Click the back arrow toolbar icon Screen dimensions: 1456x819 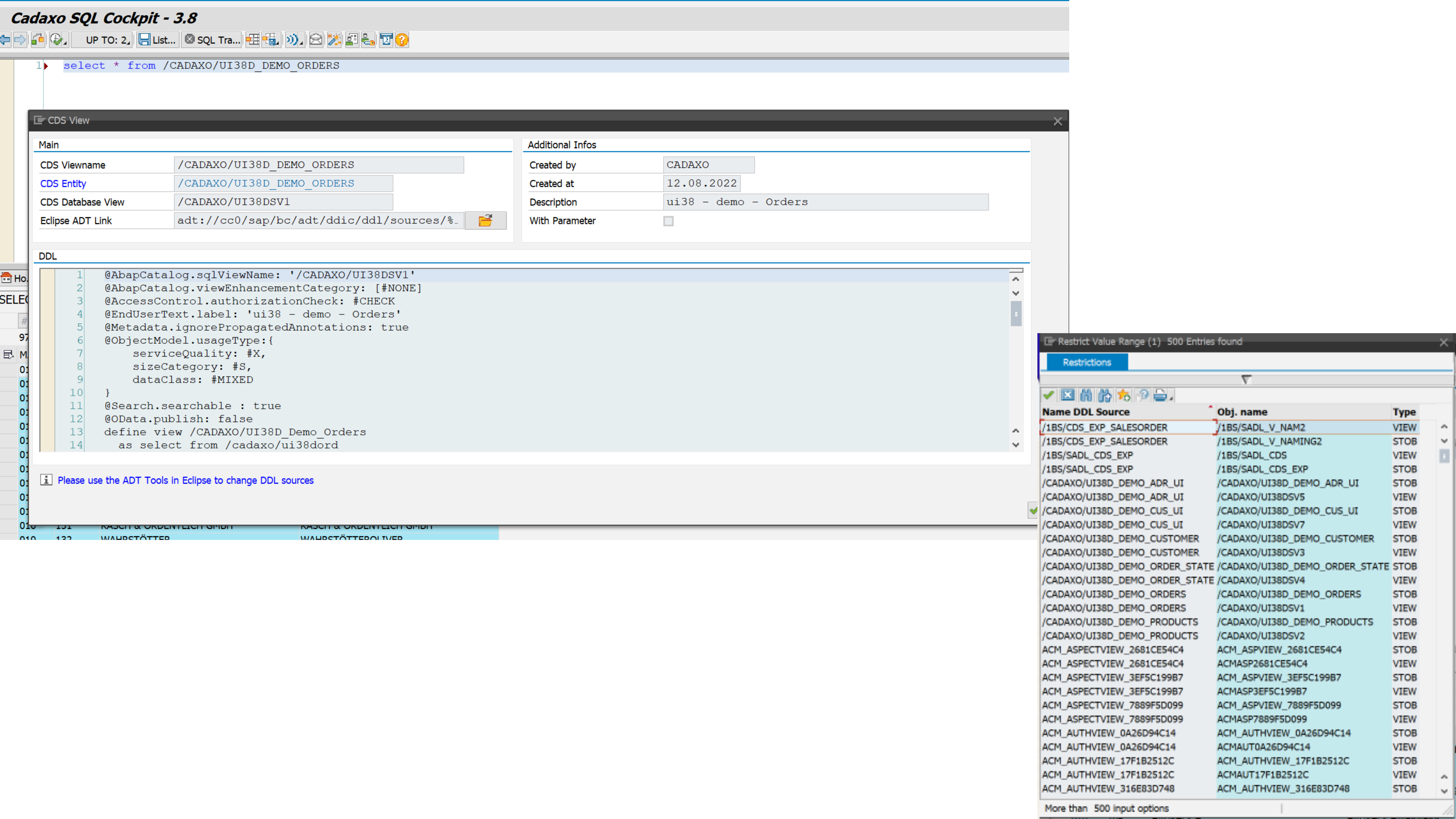point(6,40)
